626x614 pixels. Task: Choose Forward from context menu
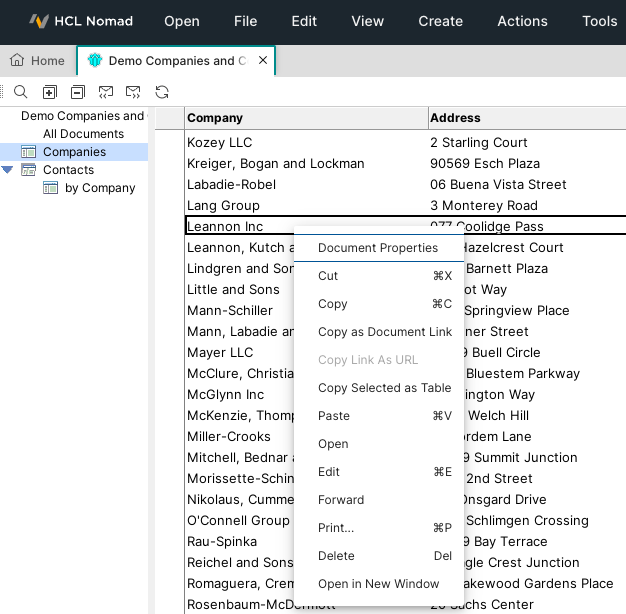[x=378, y=499]
